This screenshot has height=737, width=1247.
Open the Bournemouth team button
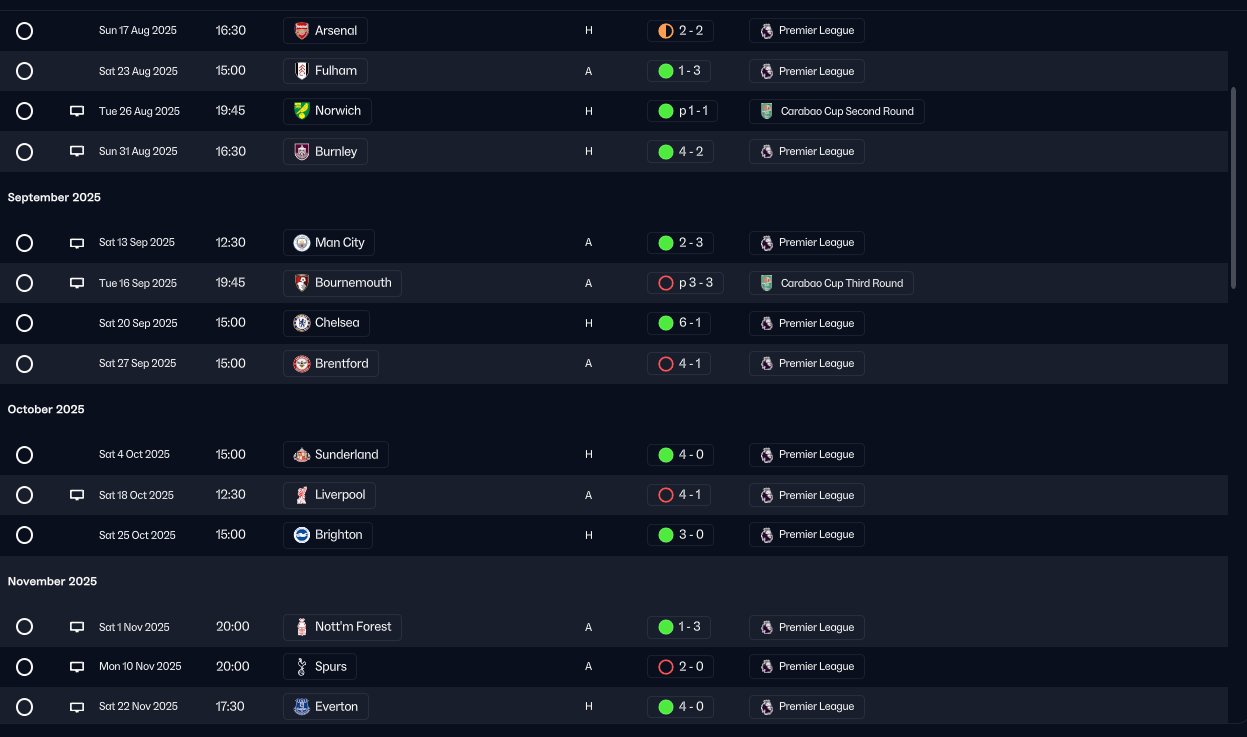343,283
